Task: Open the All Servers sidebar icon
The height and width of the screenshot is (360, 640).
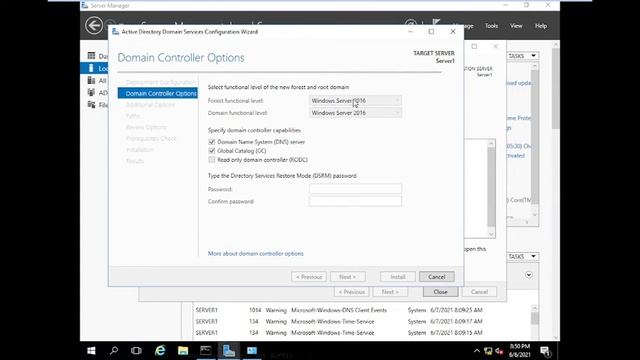Action: click(x=91, y=80)
